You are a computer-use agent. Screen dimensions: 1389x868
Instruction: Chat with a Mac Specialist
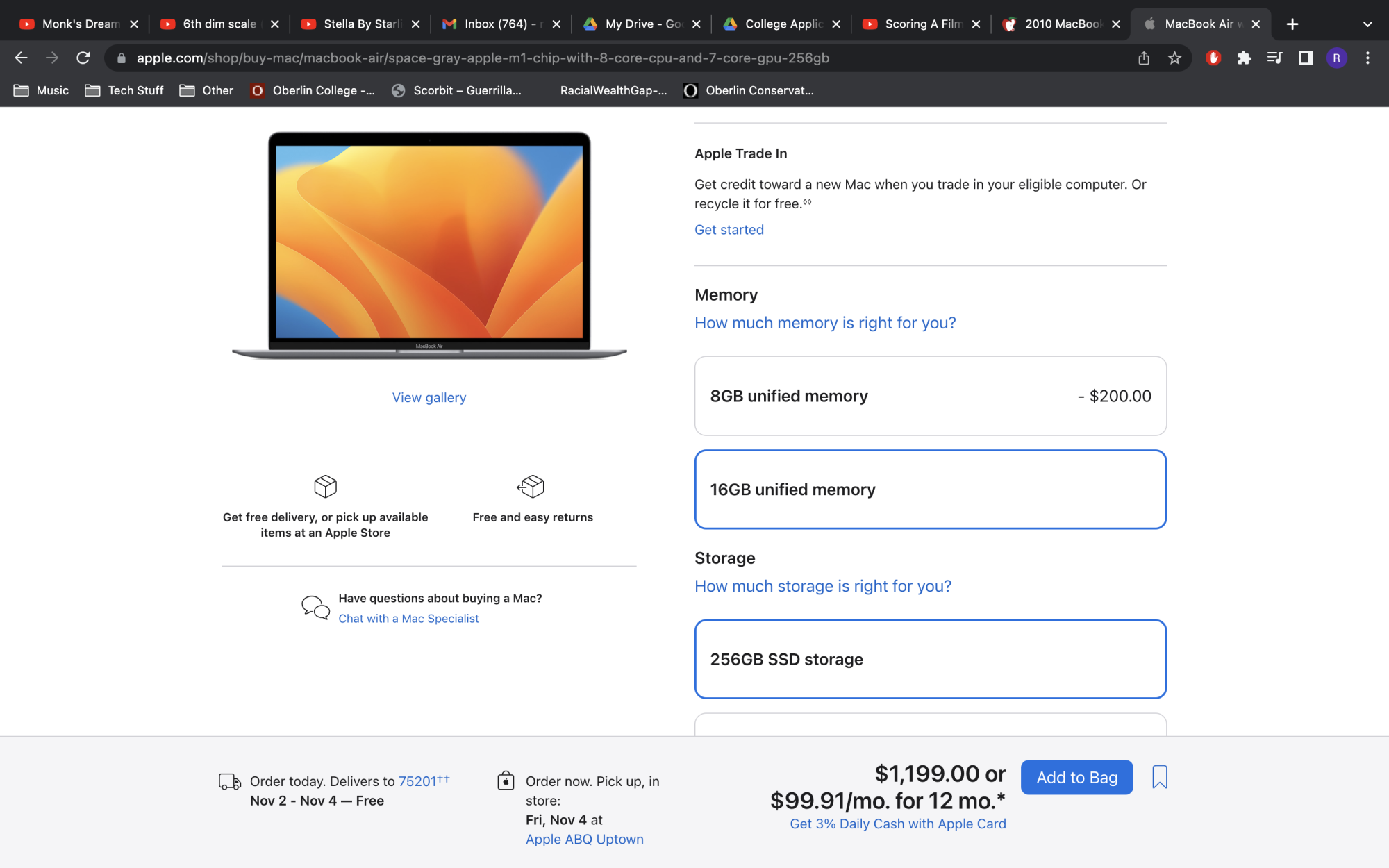point(408,619)
